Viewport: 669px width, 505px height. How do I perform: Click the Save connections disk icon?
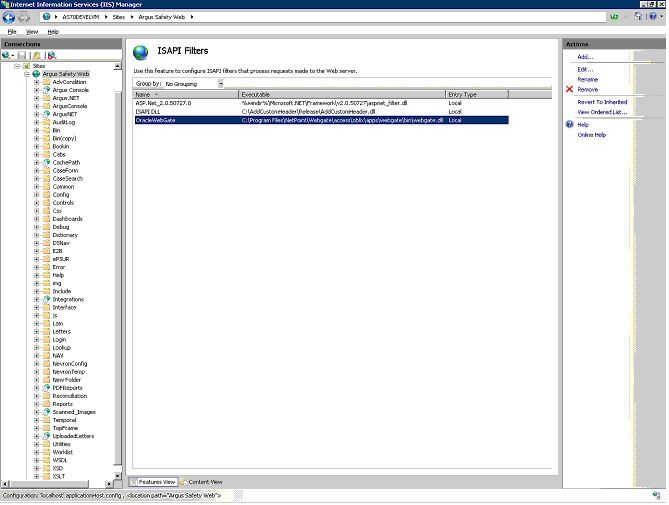[x=22, y=55]
